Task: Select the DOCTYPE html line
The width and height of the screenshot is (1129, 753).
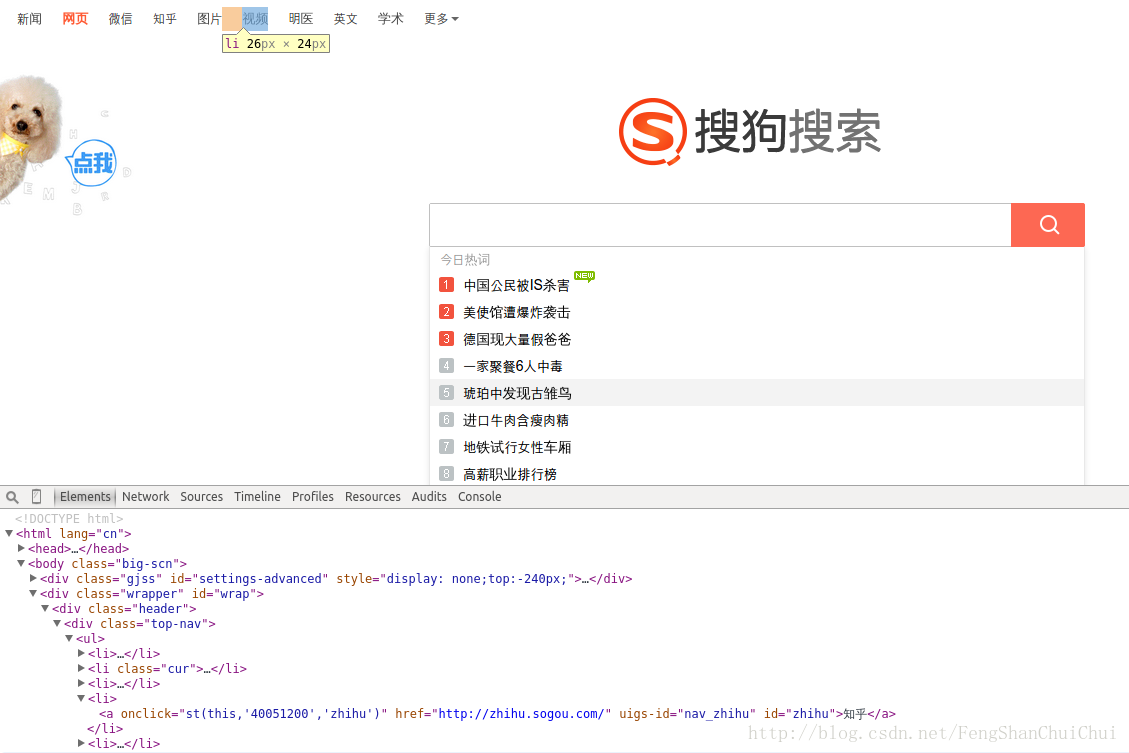Action: [69, 518]
